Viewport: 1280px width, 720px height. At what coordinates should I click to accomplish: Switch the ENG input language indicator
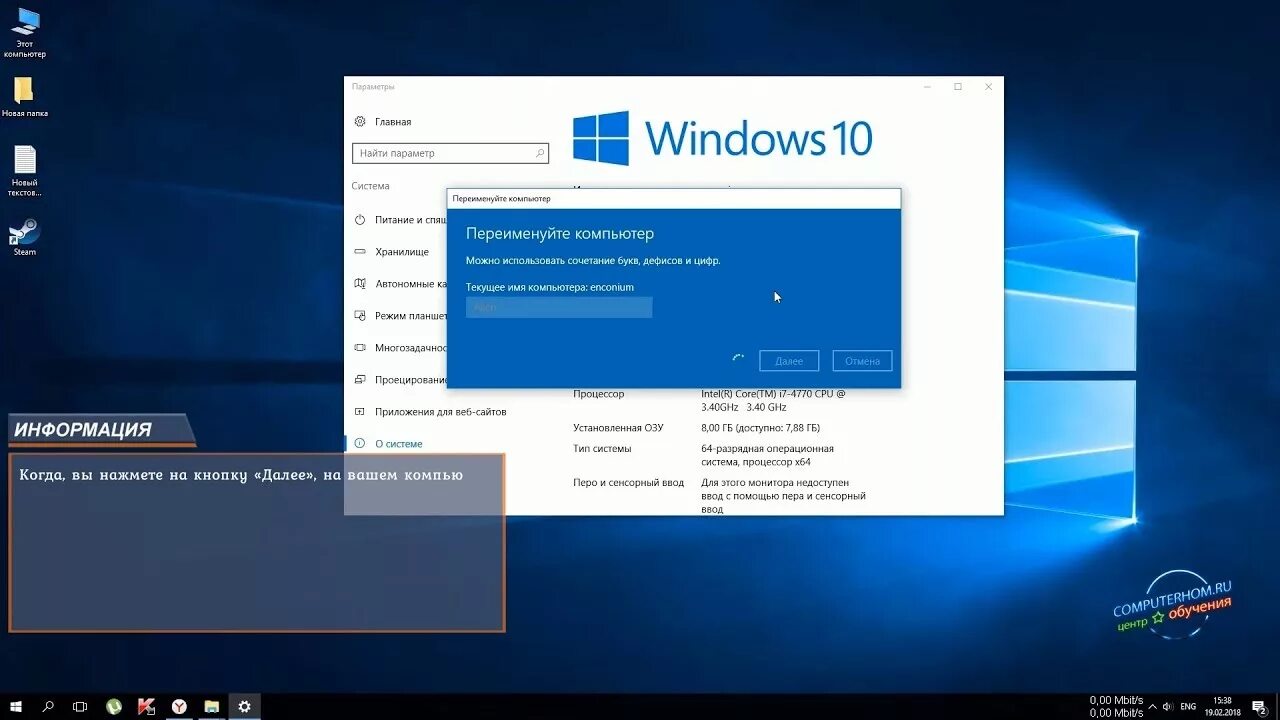[1189, 706]
